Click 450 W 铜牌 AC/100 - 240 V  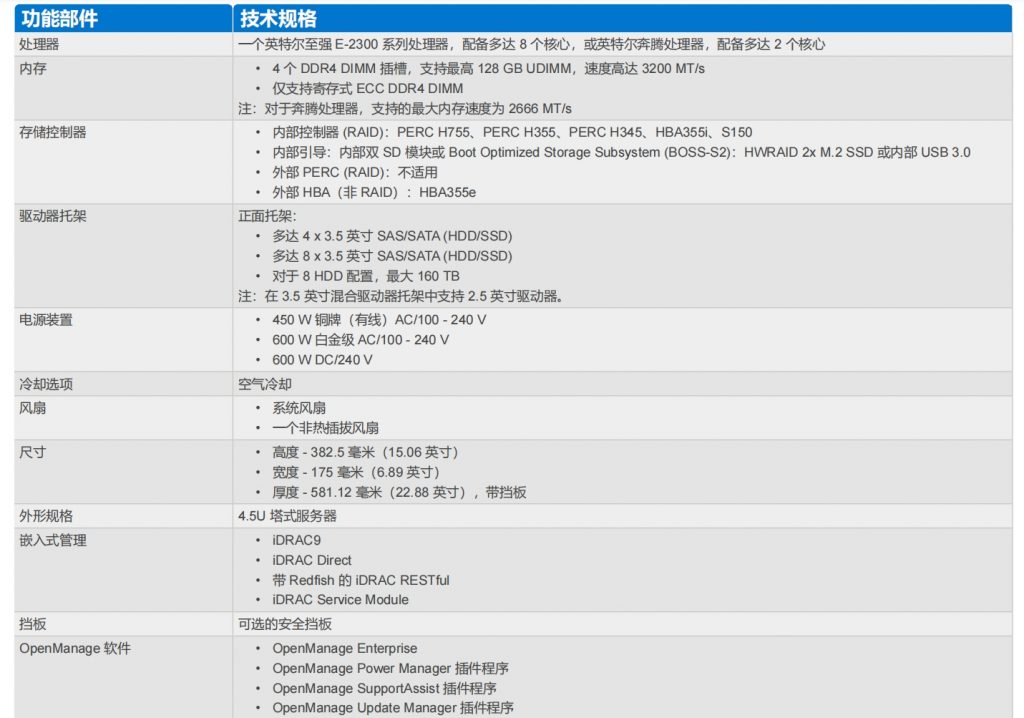point(379,320)
